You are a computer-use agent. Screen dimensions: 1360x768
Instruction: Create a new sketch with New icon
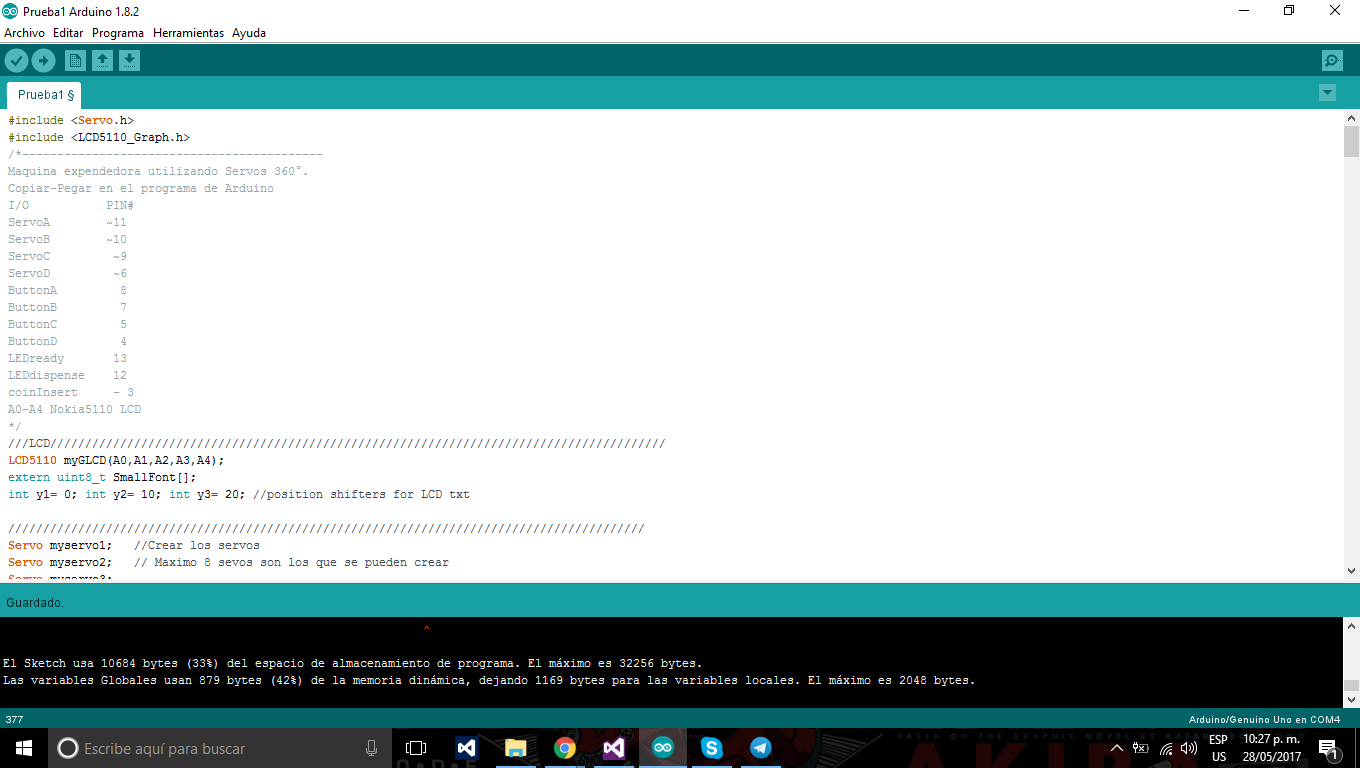tap(75, 61)
